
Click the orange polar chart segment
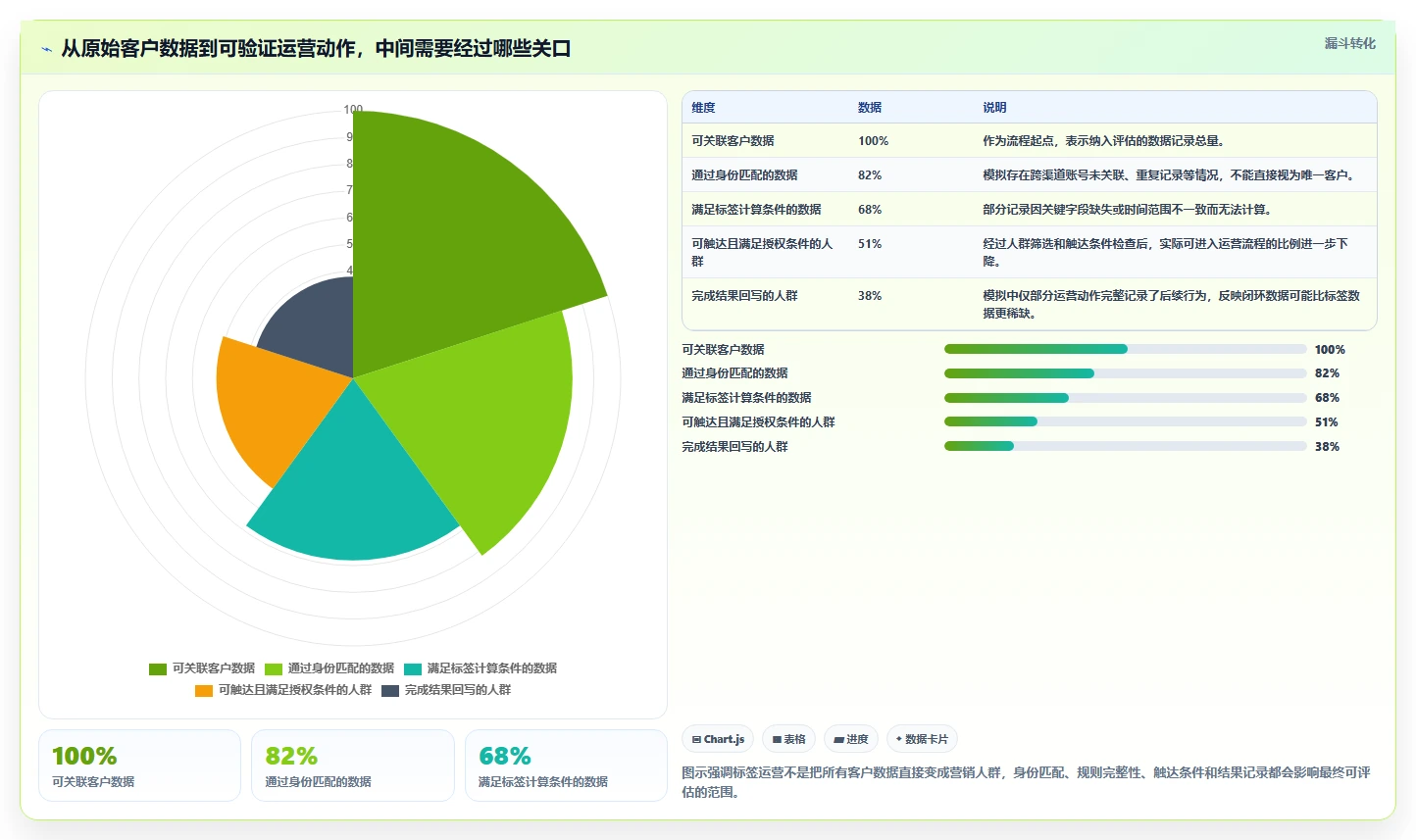click(x=275, y=402)
